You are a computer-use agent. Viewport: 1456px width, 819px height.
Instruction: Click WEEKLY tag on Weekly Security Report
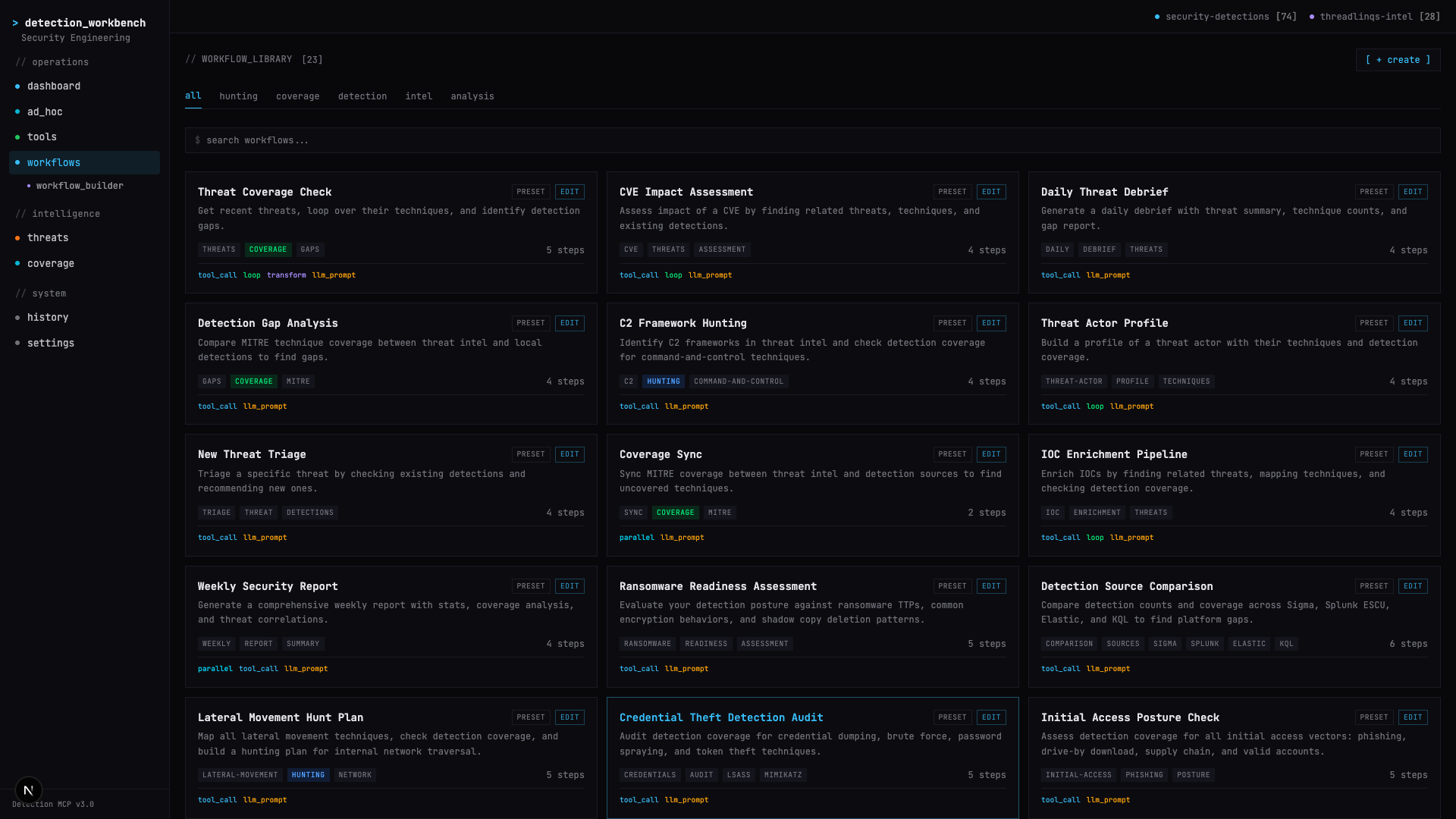click(217, 644)
